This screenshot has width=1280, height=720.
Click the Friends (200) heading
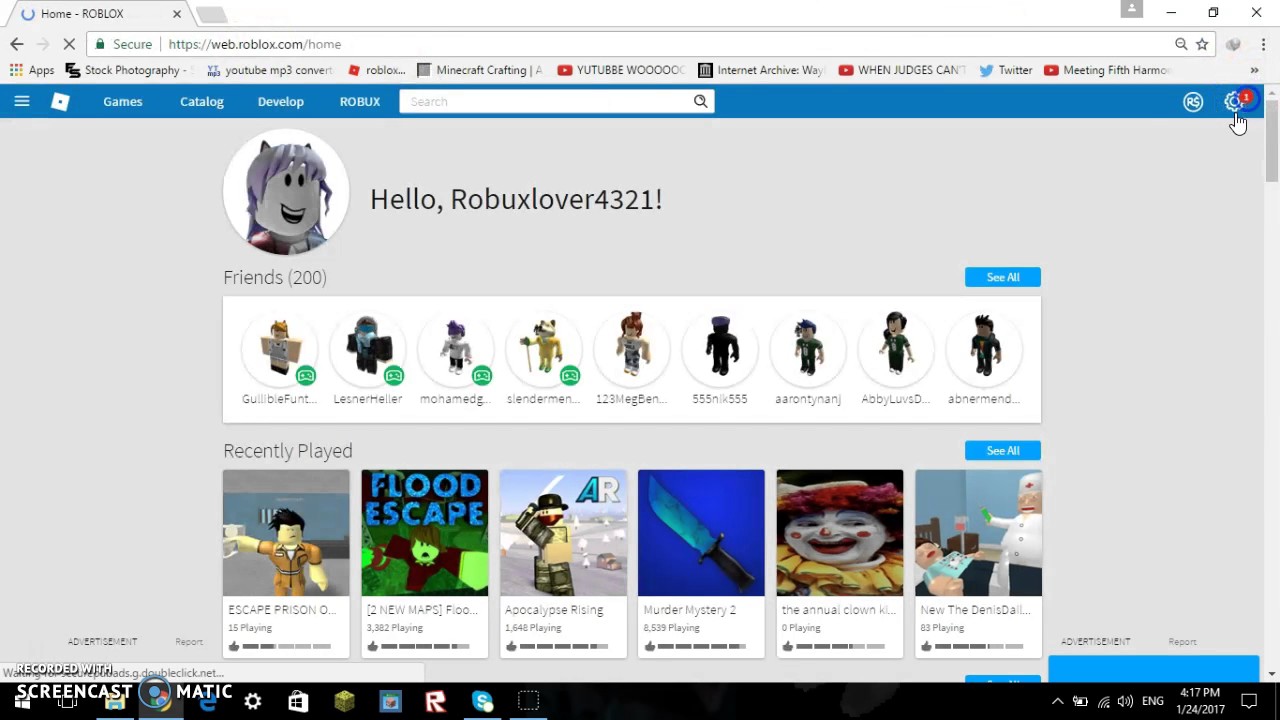(275, 277)
